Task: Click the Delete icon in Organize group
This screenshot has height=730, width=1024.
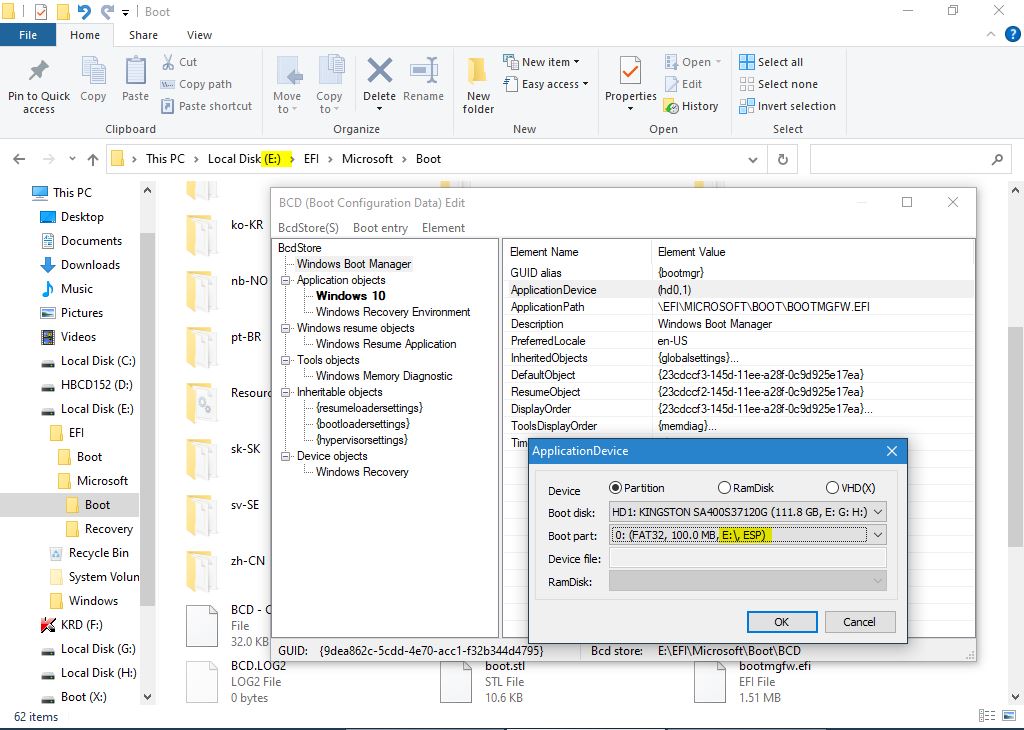Action: tap(379, 73)
